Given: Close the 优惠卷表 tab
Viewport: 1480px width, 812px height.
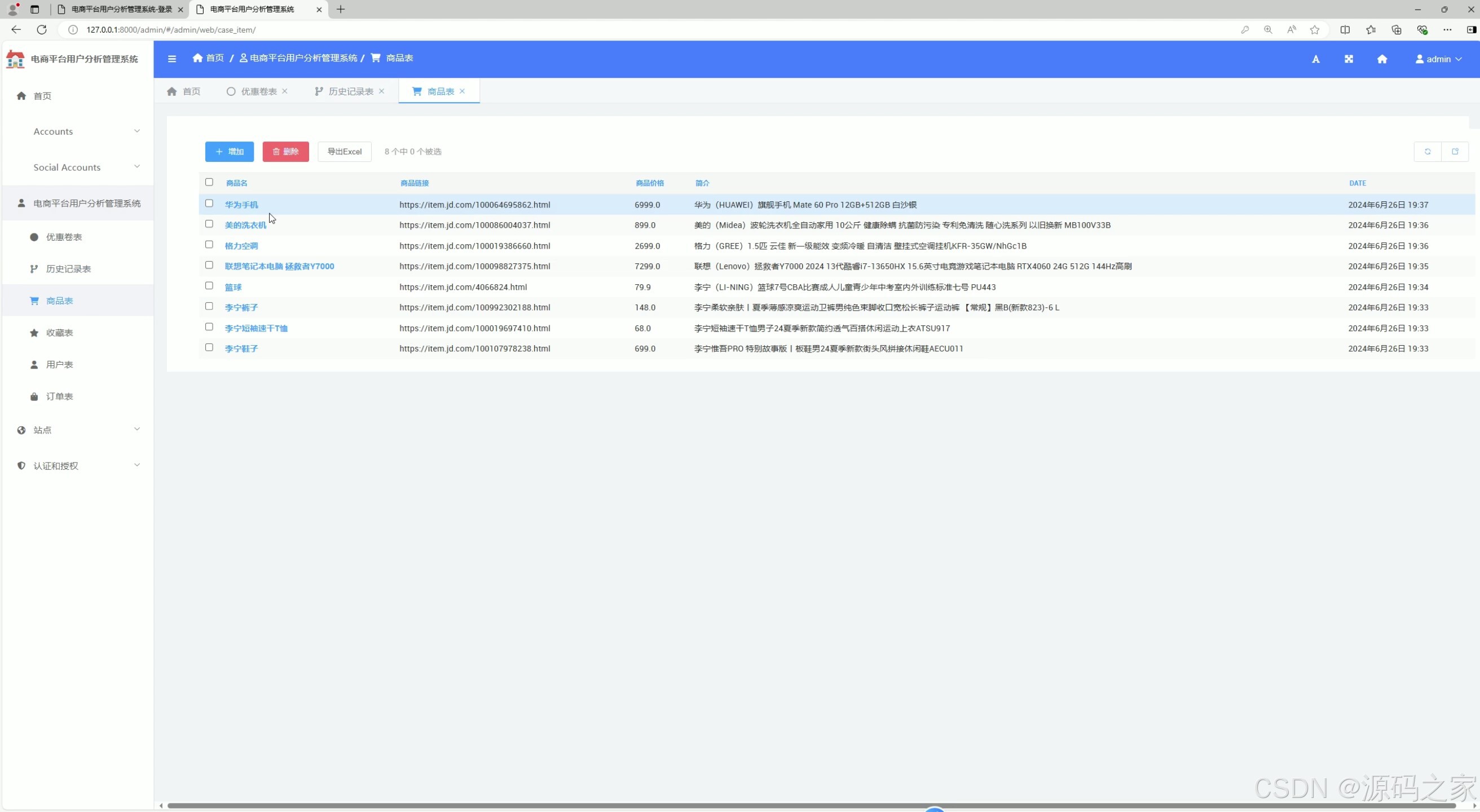Looking at the screenshot, I should (285, 91).
